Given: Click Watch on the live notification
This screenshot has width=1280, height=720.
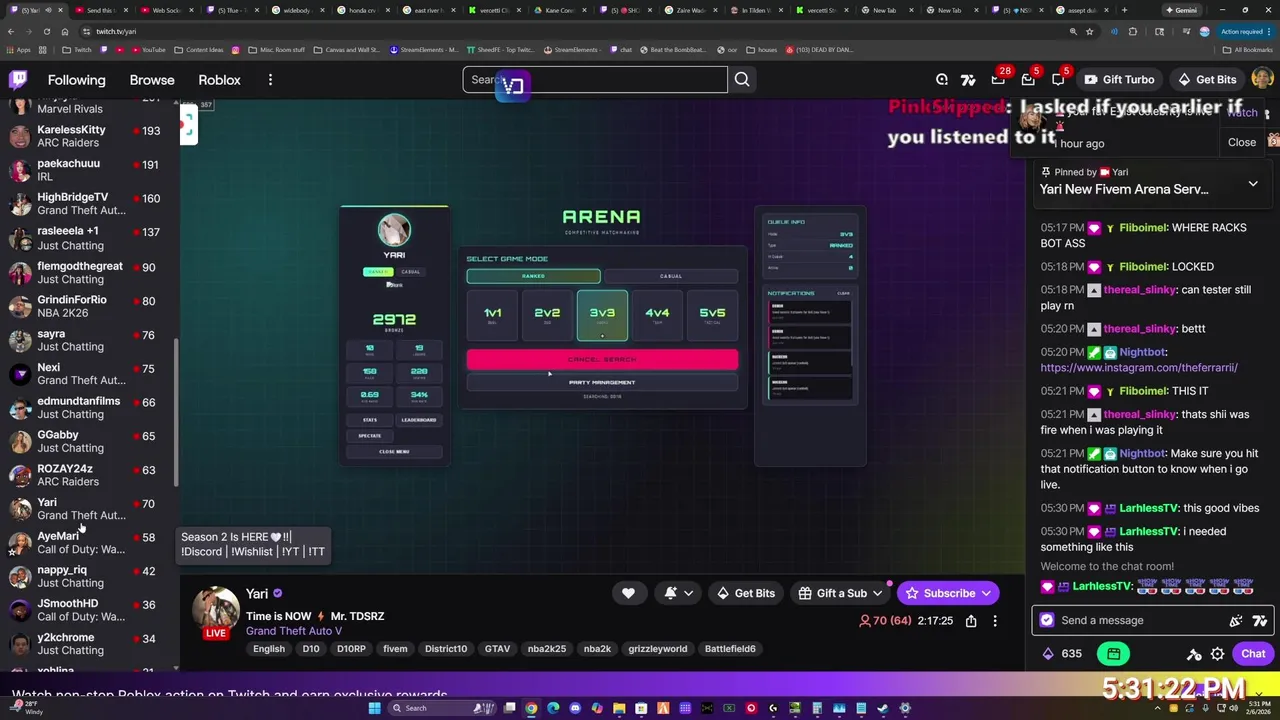Looking at the screenshot, I should click(1241, 112).
